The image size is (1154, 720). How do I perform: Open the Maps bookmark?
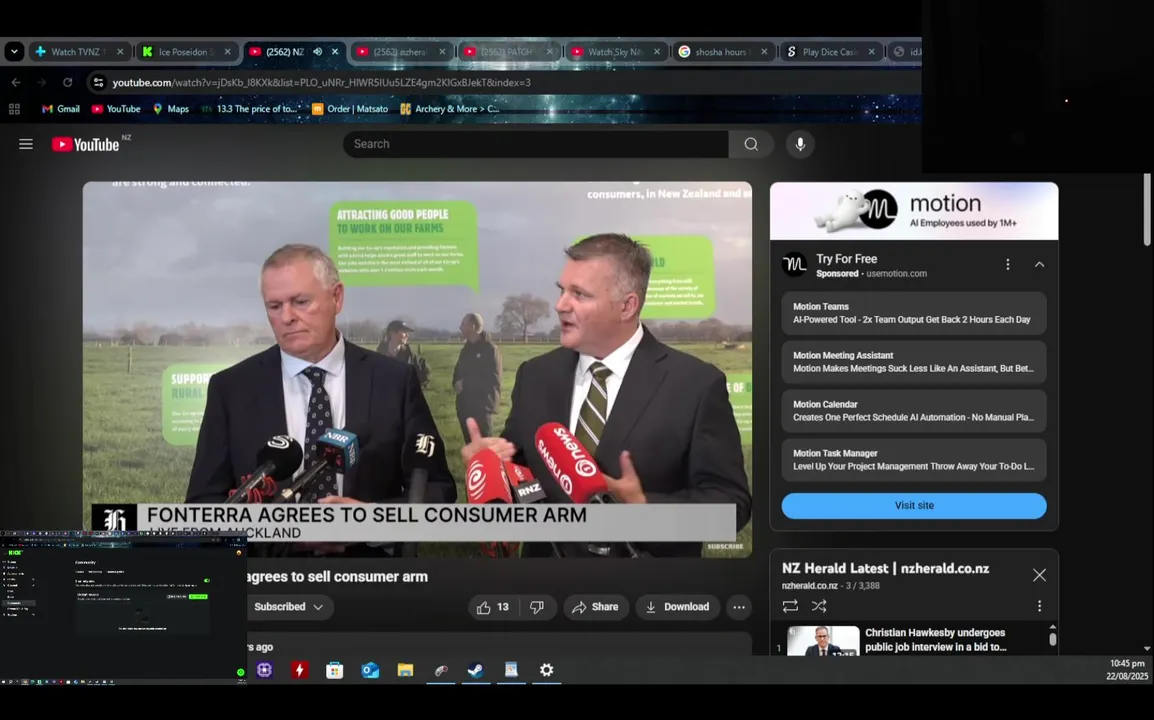tap(171, 109)
